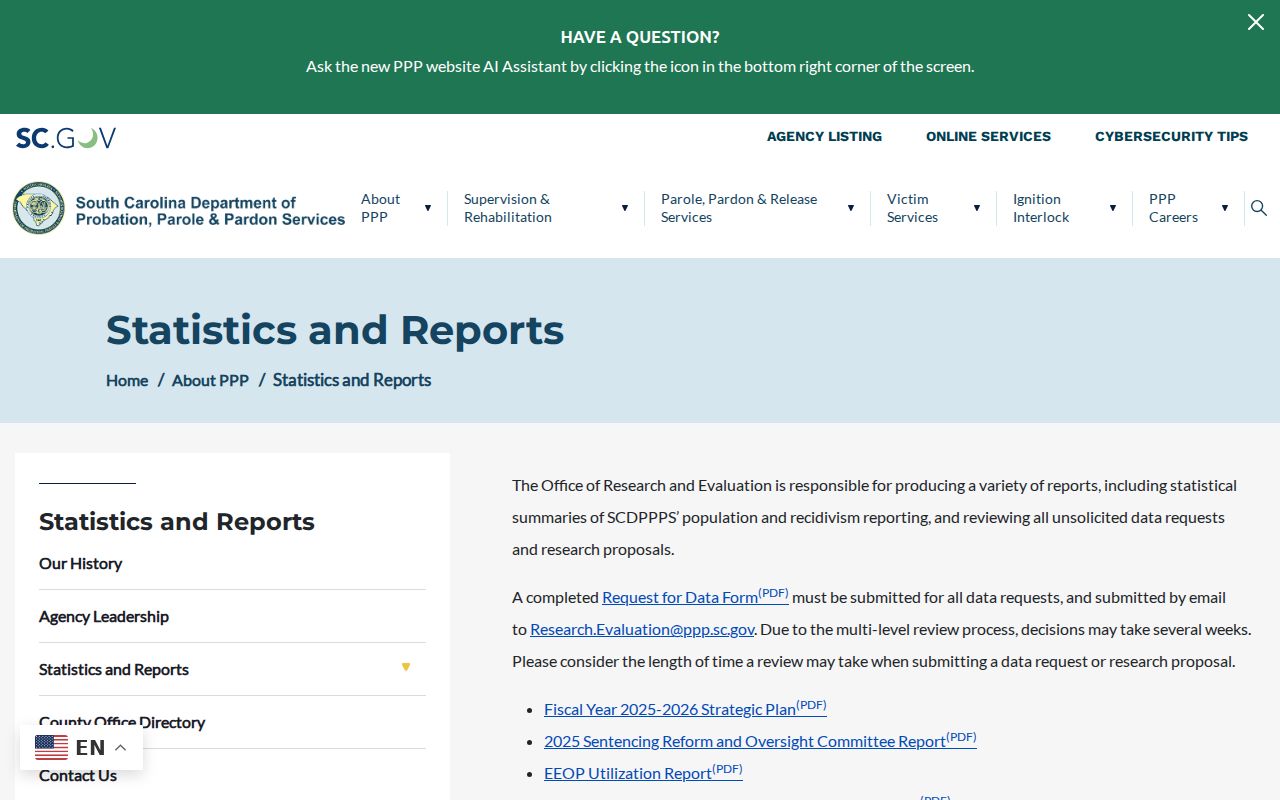This screenshot has height=800, width=1280.
Task: Open Parole, Pardon & Release Services menu
Action: pyautogui.click(x=739, y=208)
